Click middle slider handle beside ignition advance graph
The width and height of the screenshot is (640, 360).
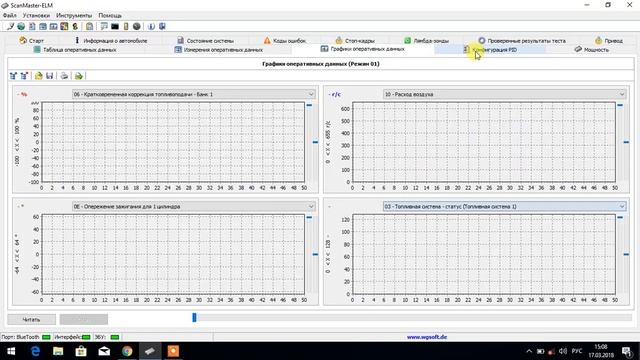tap(315, 254)
